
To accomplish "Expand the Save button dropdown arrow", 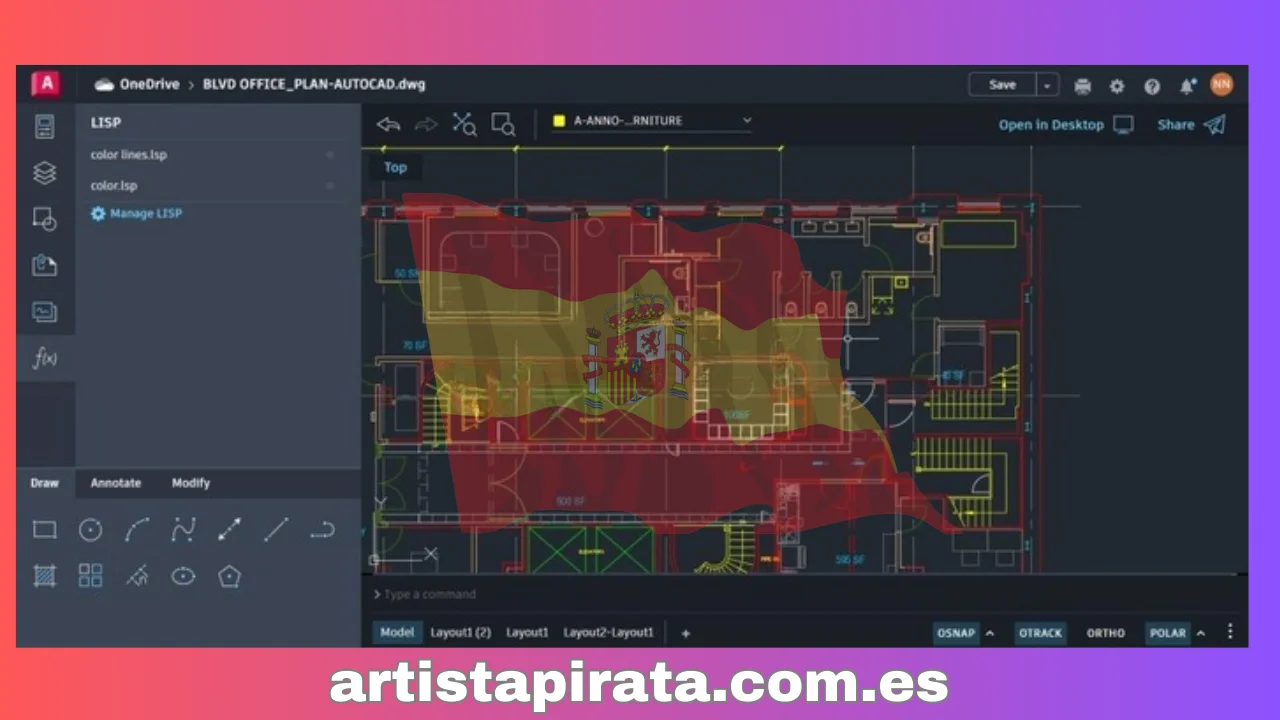I will [x=1046, y=85].
